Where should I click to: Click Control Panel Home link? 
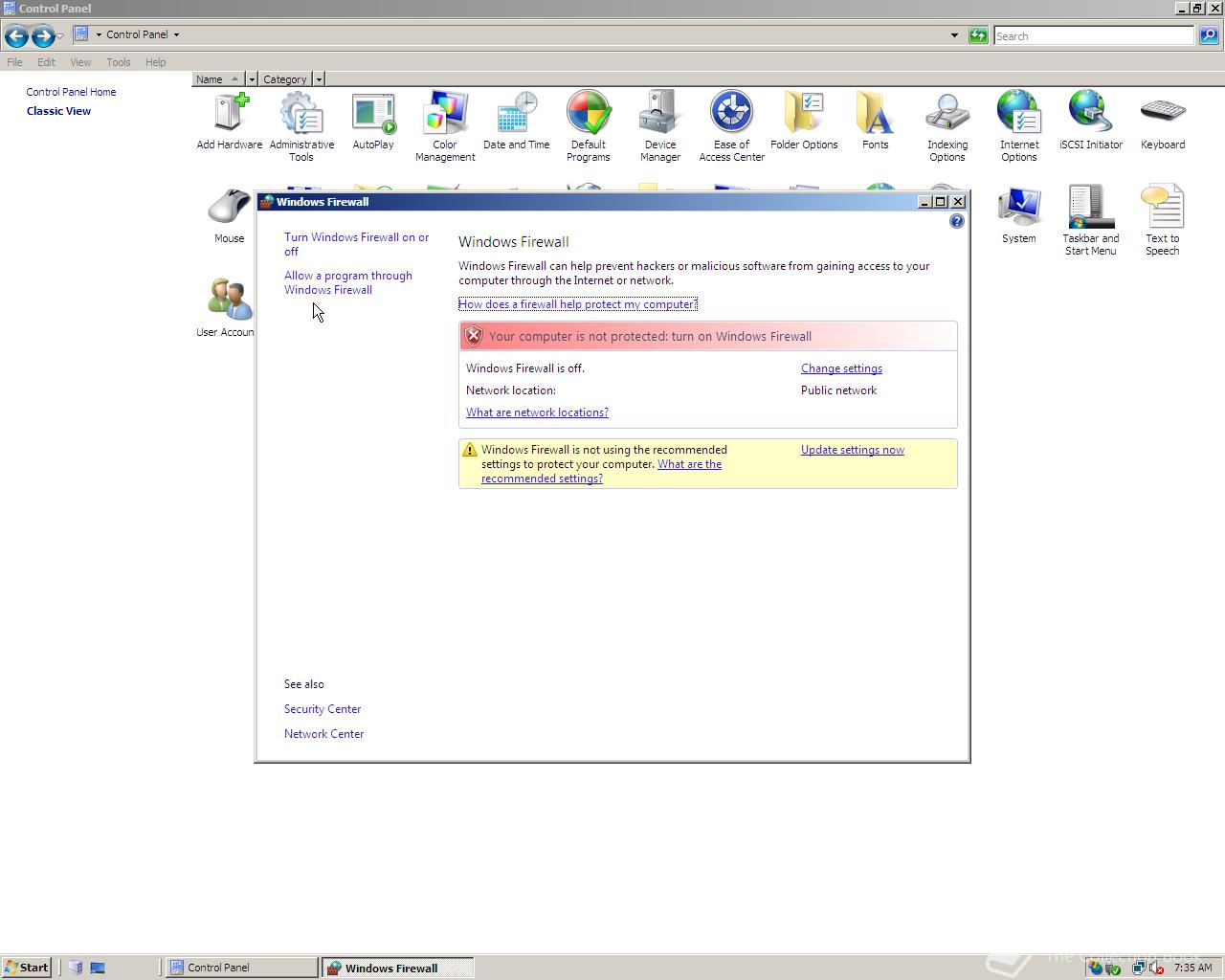pos(71,92)
